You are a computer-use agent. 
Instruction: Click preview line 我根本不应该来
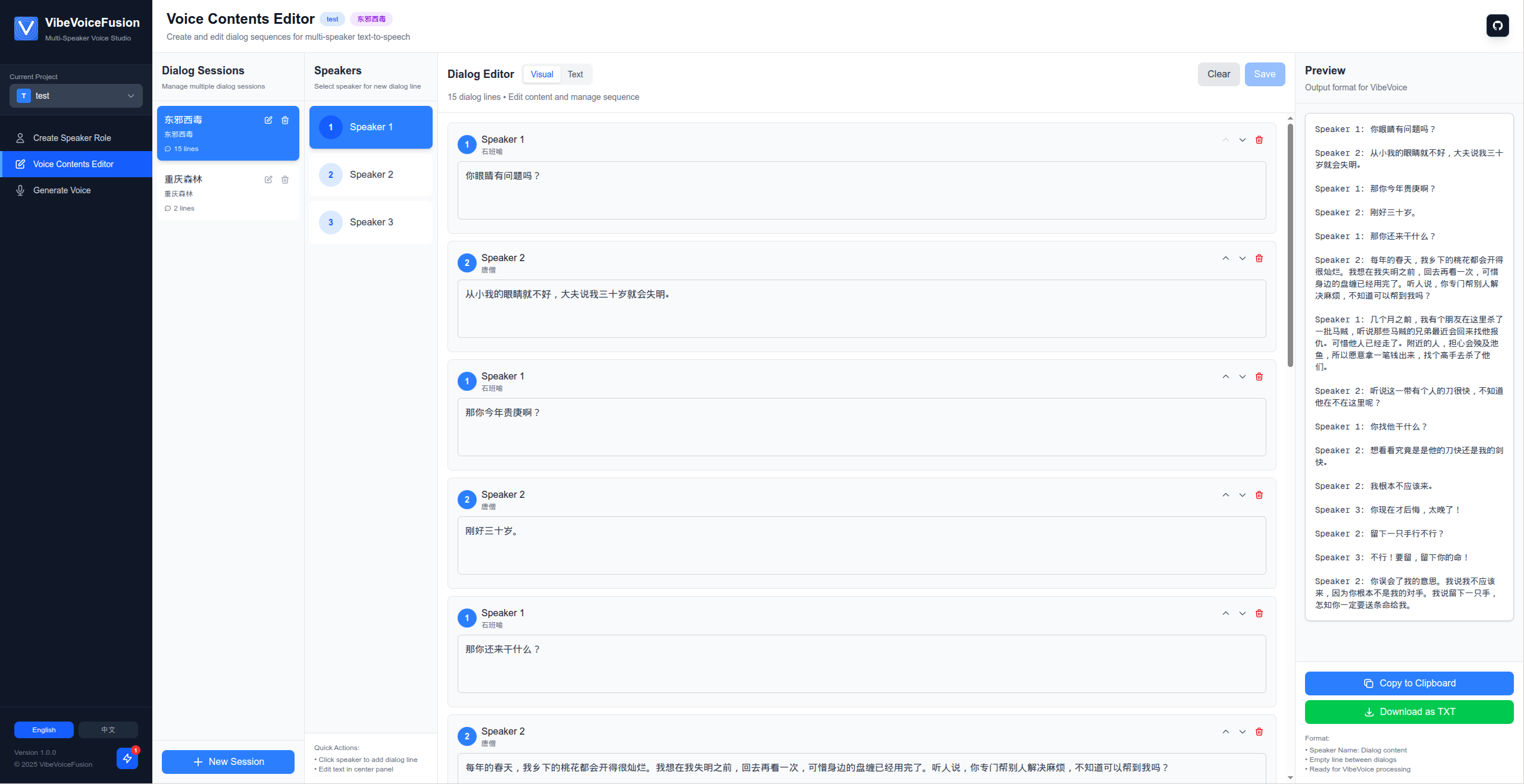coord(1374,486)
